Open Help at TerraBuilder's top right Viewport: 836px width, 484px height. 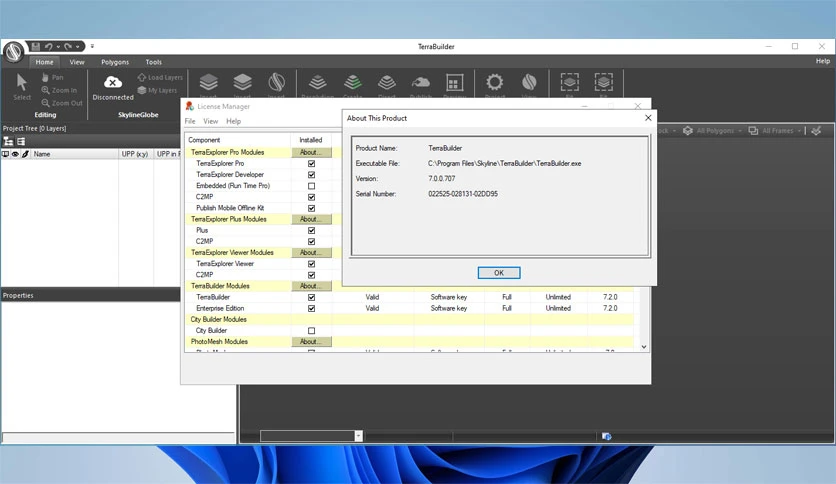tap(823, 61)
